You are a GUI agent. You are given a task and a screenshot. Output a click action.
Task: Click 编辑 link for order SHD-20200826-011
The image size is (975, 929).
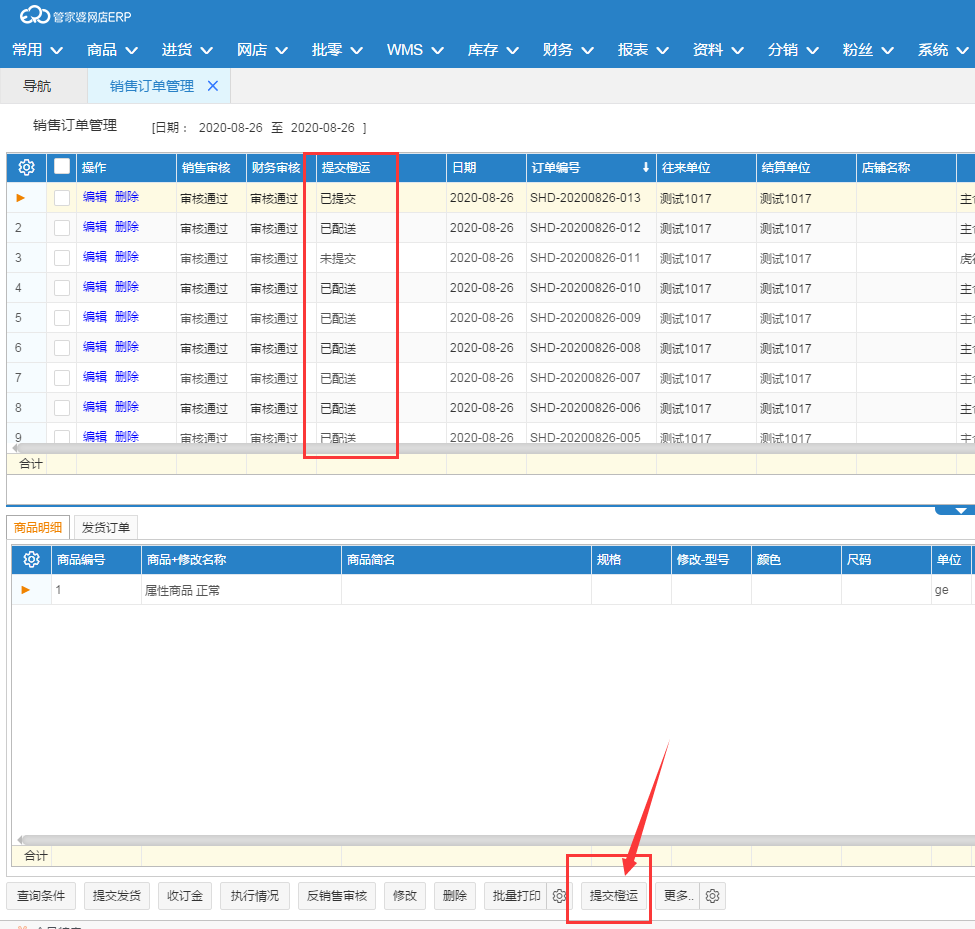pos(95,256)
